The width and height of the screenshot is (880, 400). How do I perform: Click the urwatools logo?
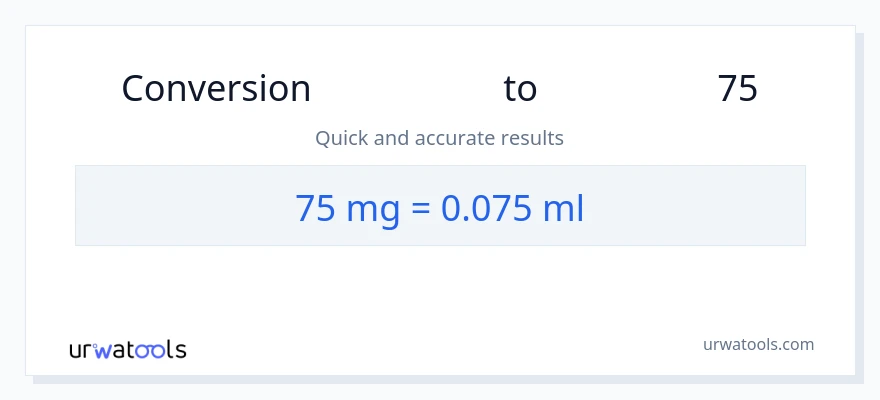tap(127, 349)
